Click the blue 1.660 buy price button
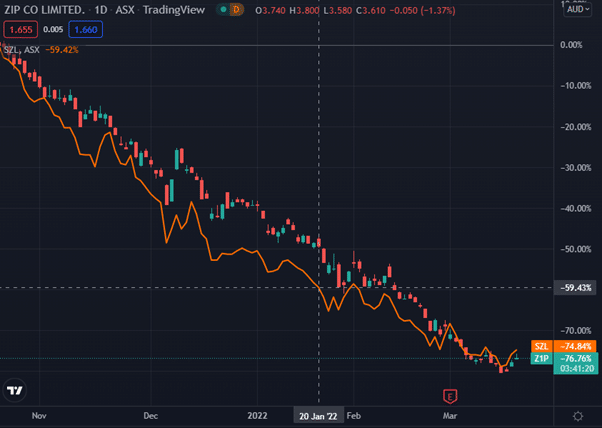 click(86, 30)
